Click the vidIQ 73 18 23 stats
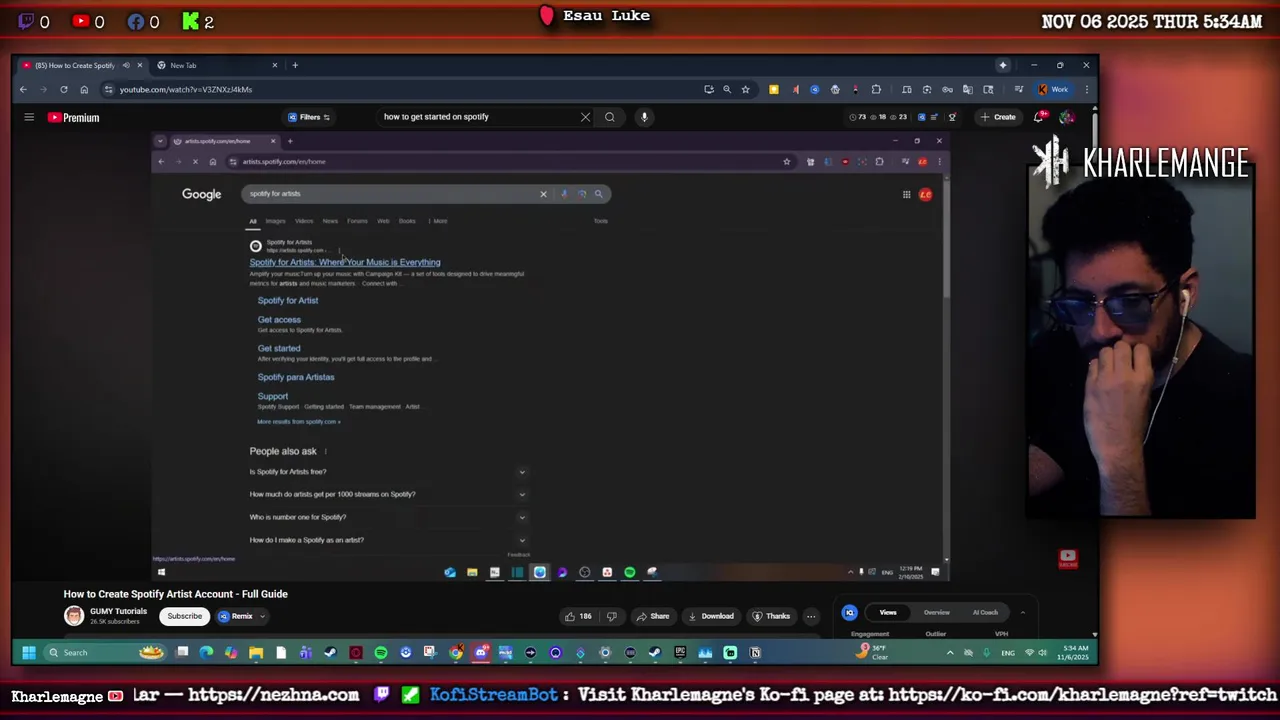 click(x=878, y=117)
